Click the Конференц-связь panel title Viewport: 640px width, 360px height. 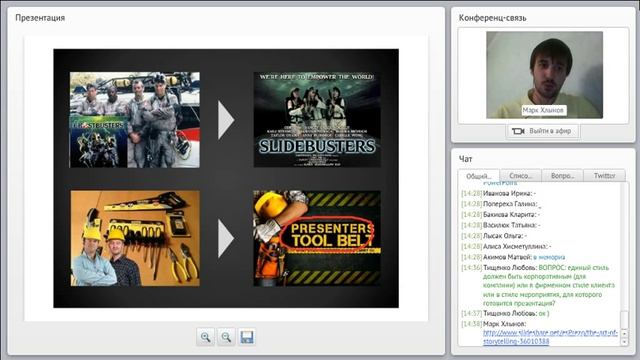[493, 18]
